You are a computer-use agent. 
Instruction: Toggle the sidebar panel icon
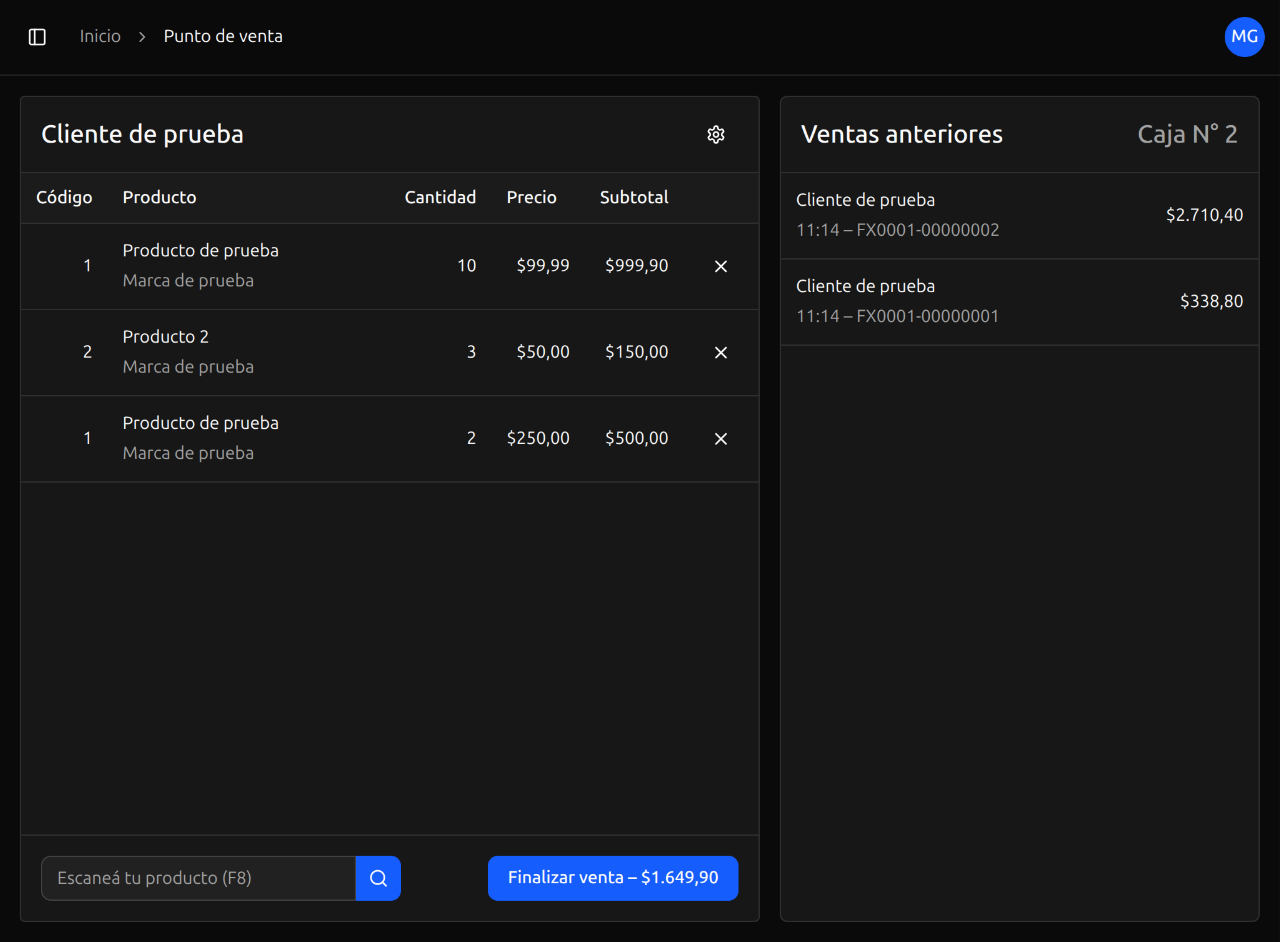[x=37, y=37]
